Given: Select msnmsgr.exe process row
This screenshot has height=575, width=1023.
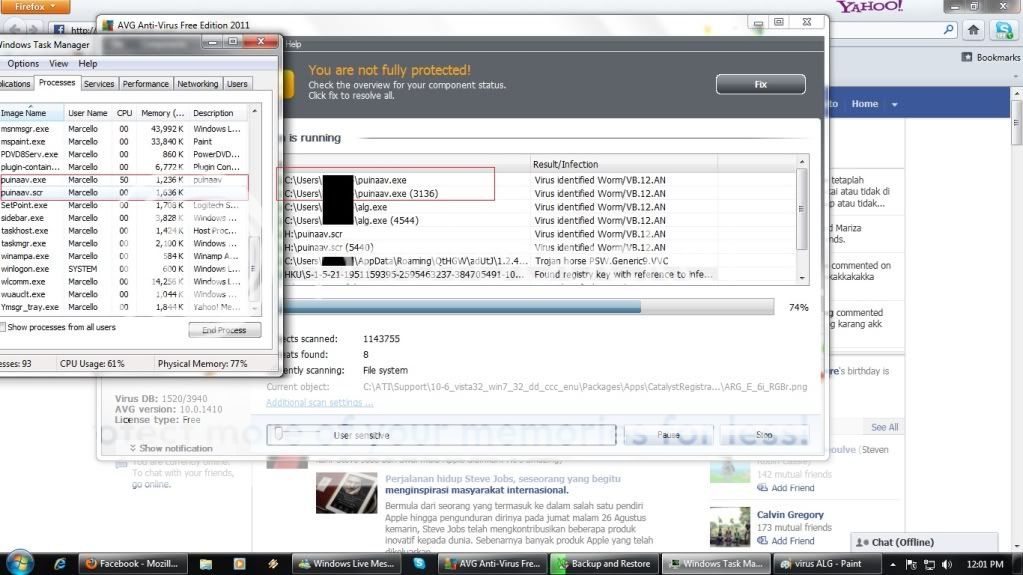Looking at the screenshot, I should [x=124, y=129].
